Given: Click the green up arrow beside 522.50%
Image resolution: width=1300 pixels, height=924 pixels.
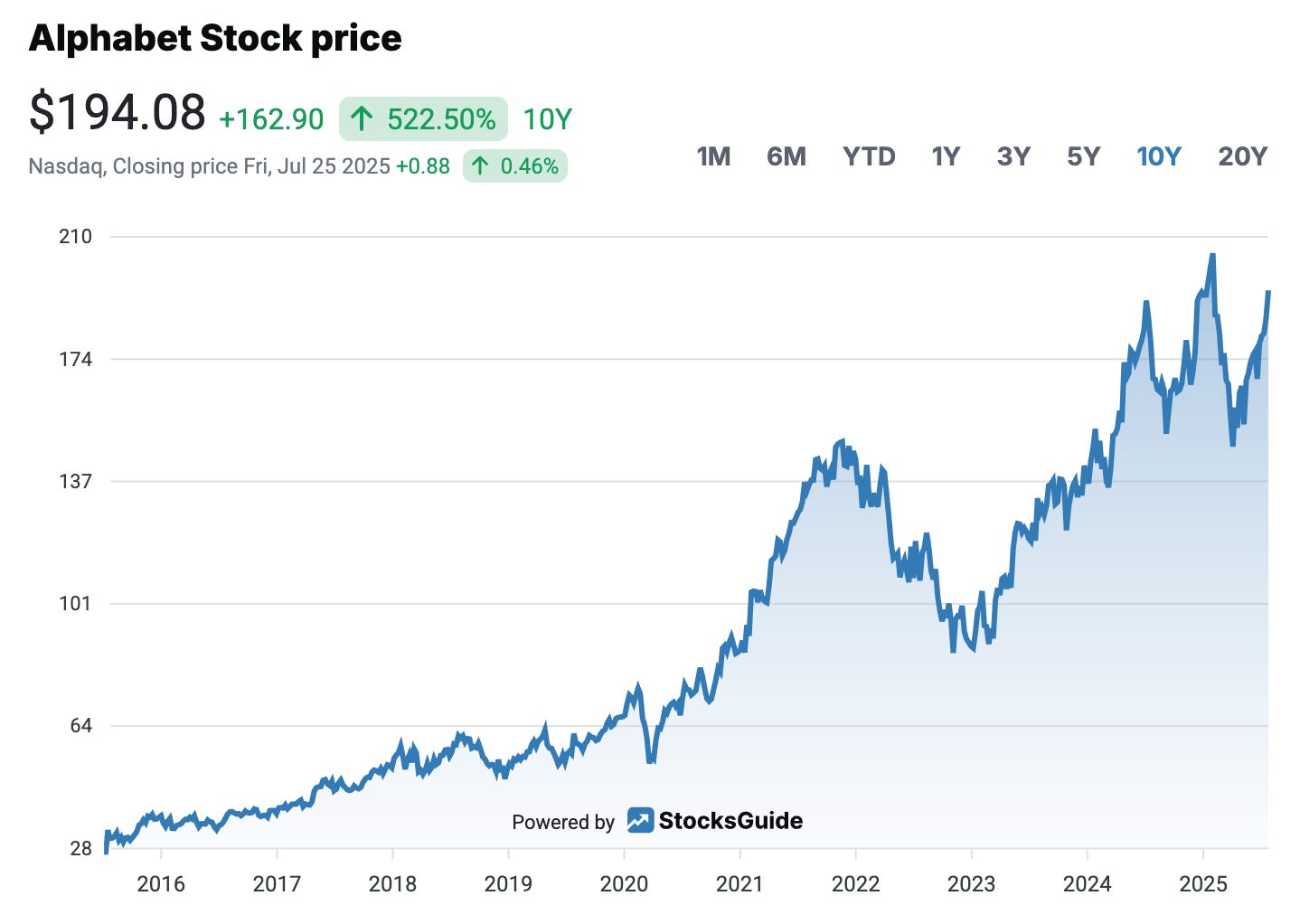Looking at the screenshot, I should [x=362, y=118].
